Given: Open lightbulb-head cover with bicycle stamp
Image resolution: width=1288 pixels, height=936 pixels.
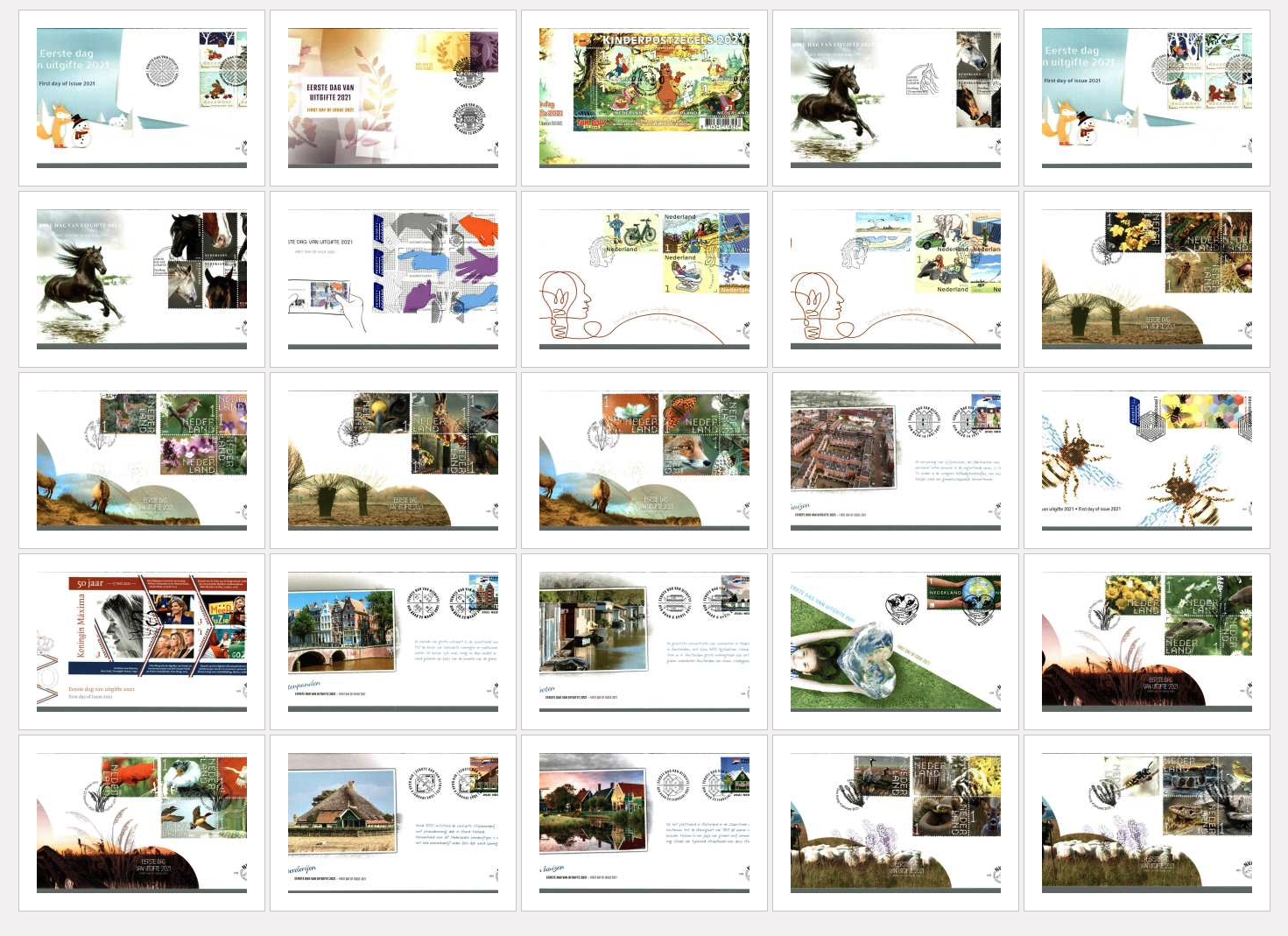Looking at the screenshot, I should (644, 279).
